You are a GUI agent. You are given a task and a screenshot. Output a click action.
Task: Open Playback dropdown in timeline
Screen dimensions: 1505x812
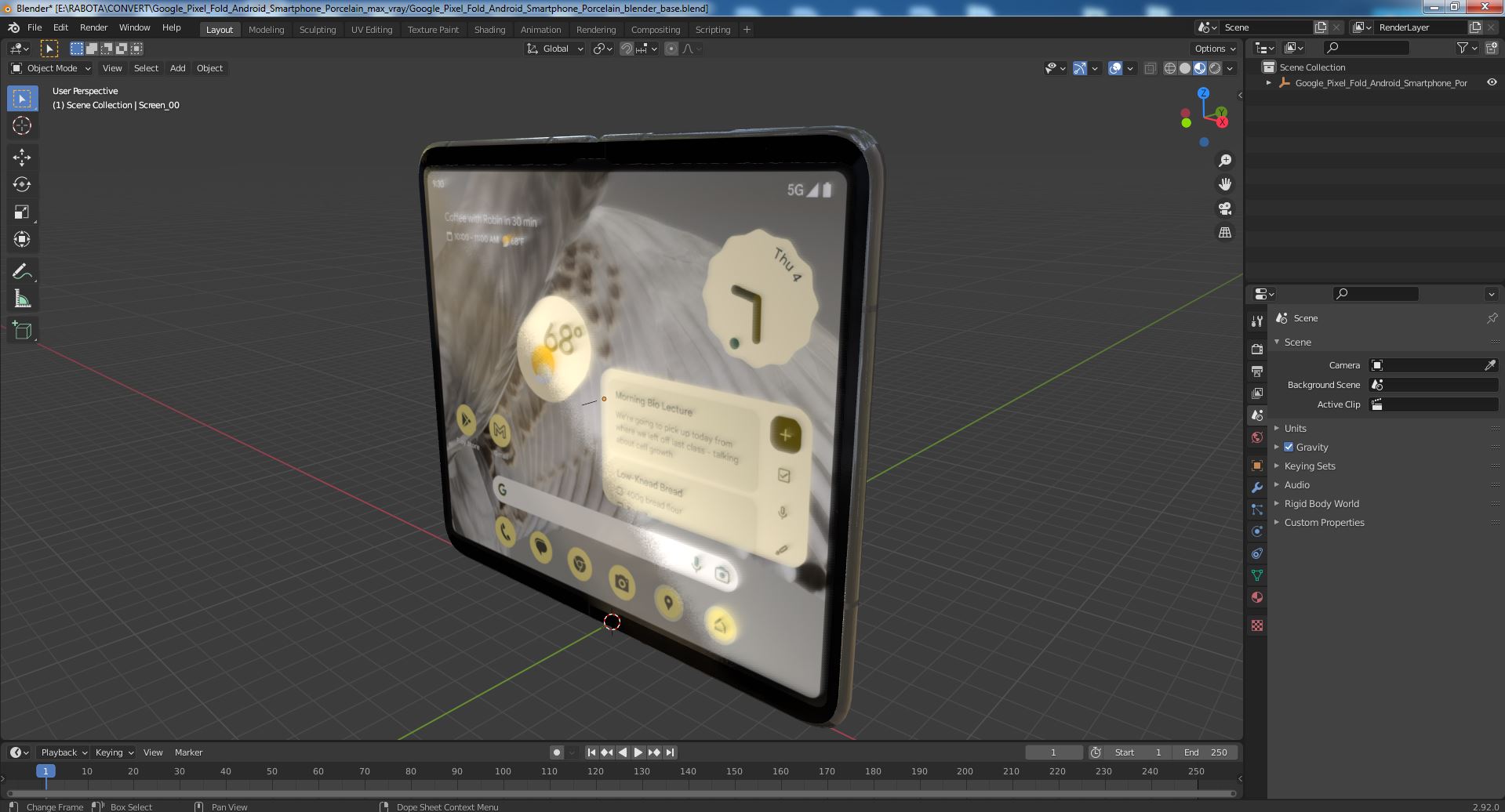tap(64, 752)
